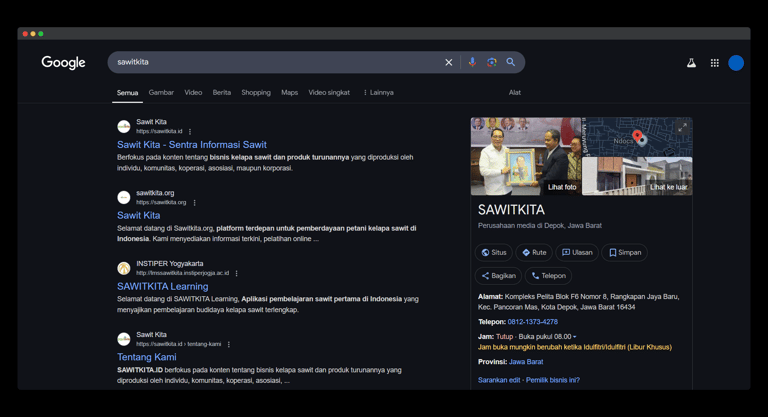Click the Situs button in knowledge panel

494,252
